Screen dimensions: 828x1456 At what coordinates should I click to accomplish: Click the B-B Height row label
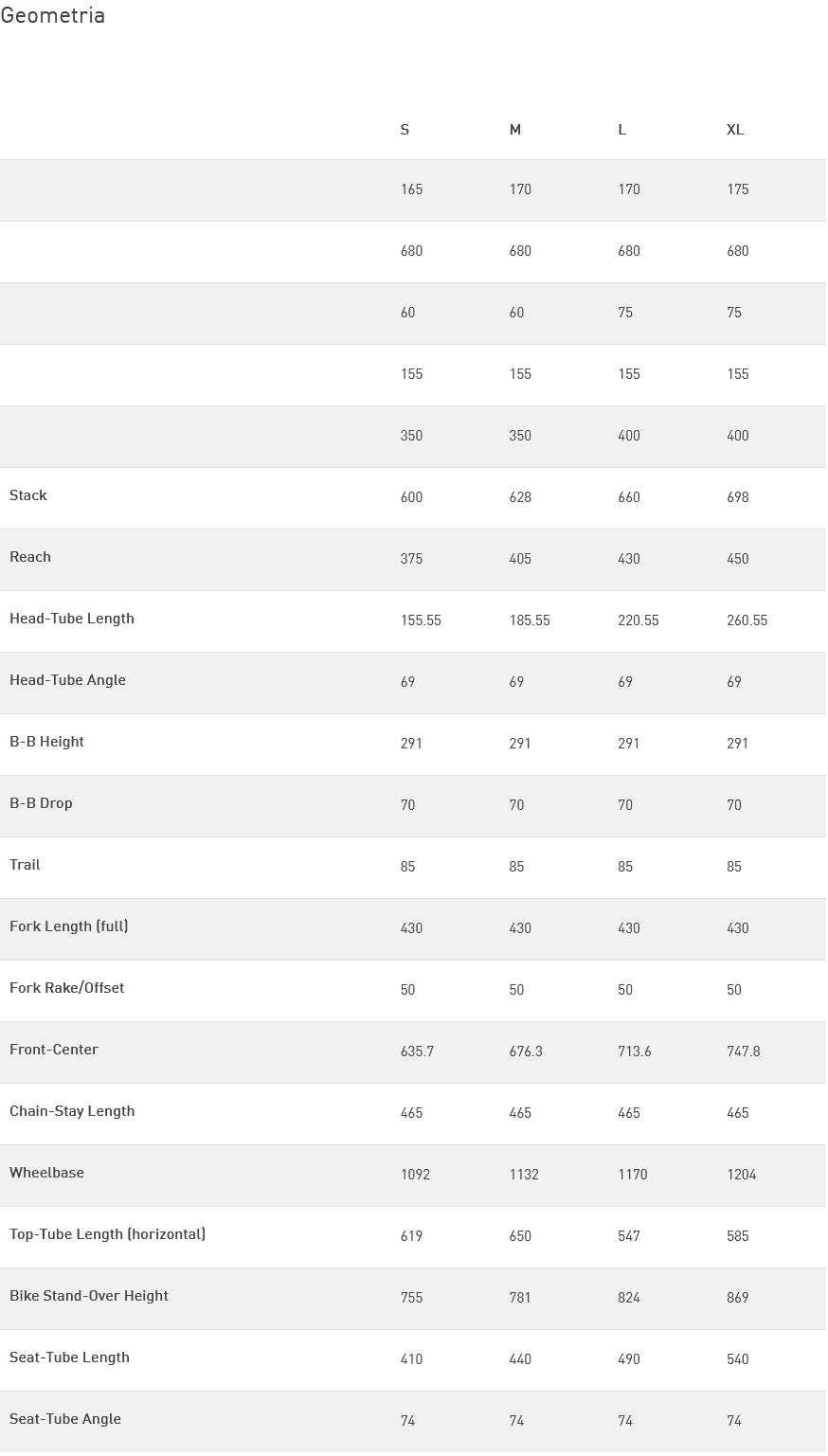46,742
